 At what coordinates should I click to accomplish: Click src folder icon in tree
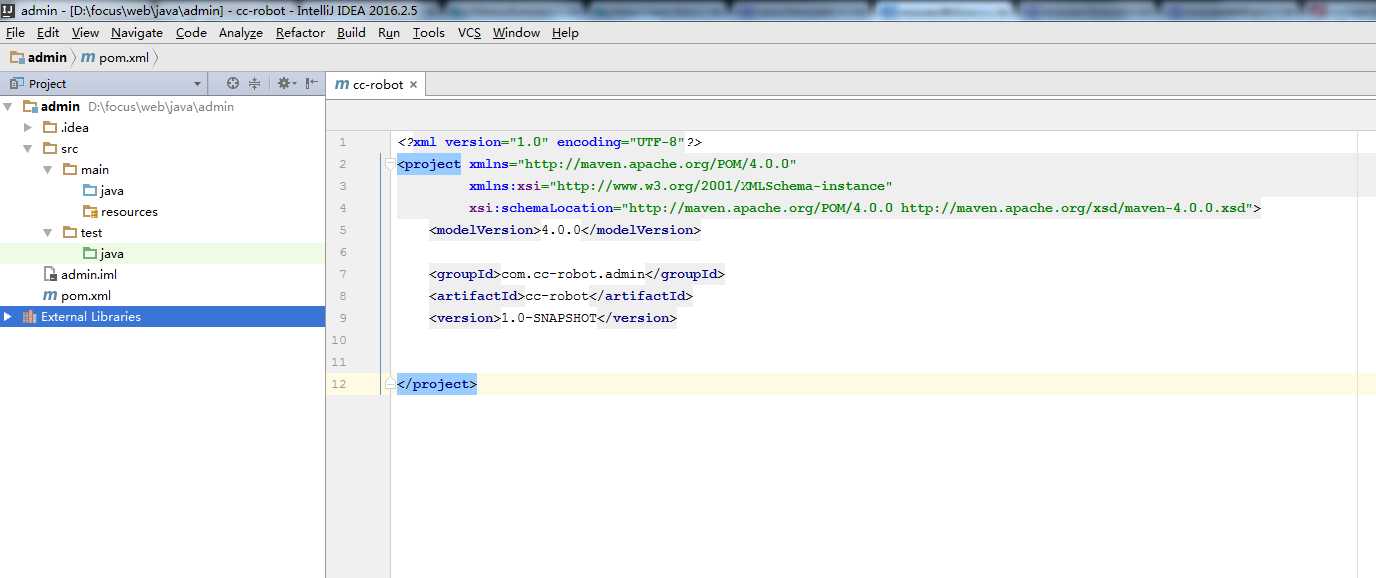[x=50, y=148]
